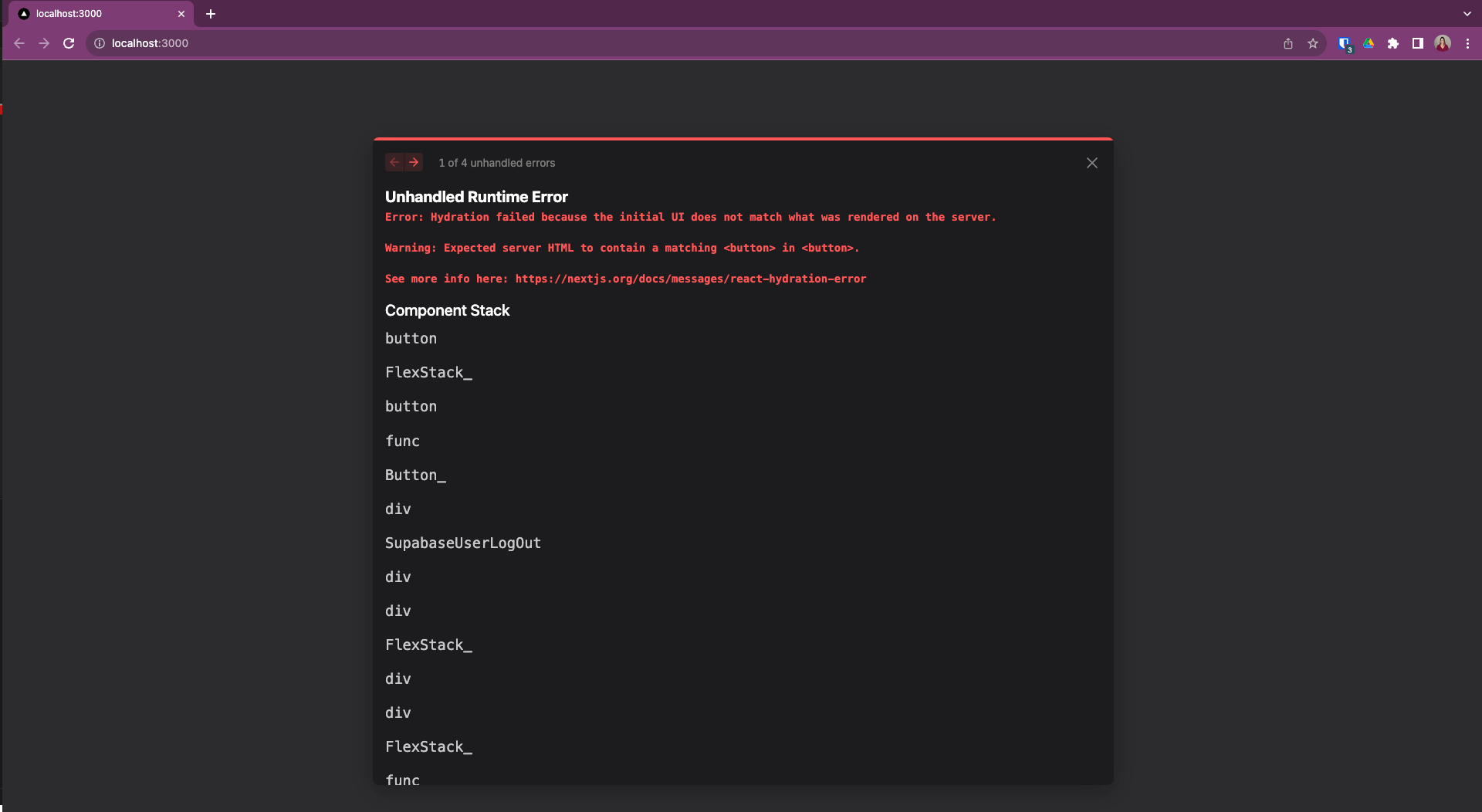
Task: Expand the tab search chevron
Action: (x=1467, y=14)
